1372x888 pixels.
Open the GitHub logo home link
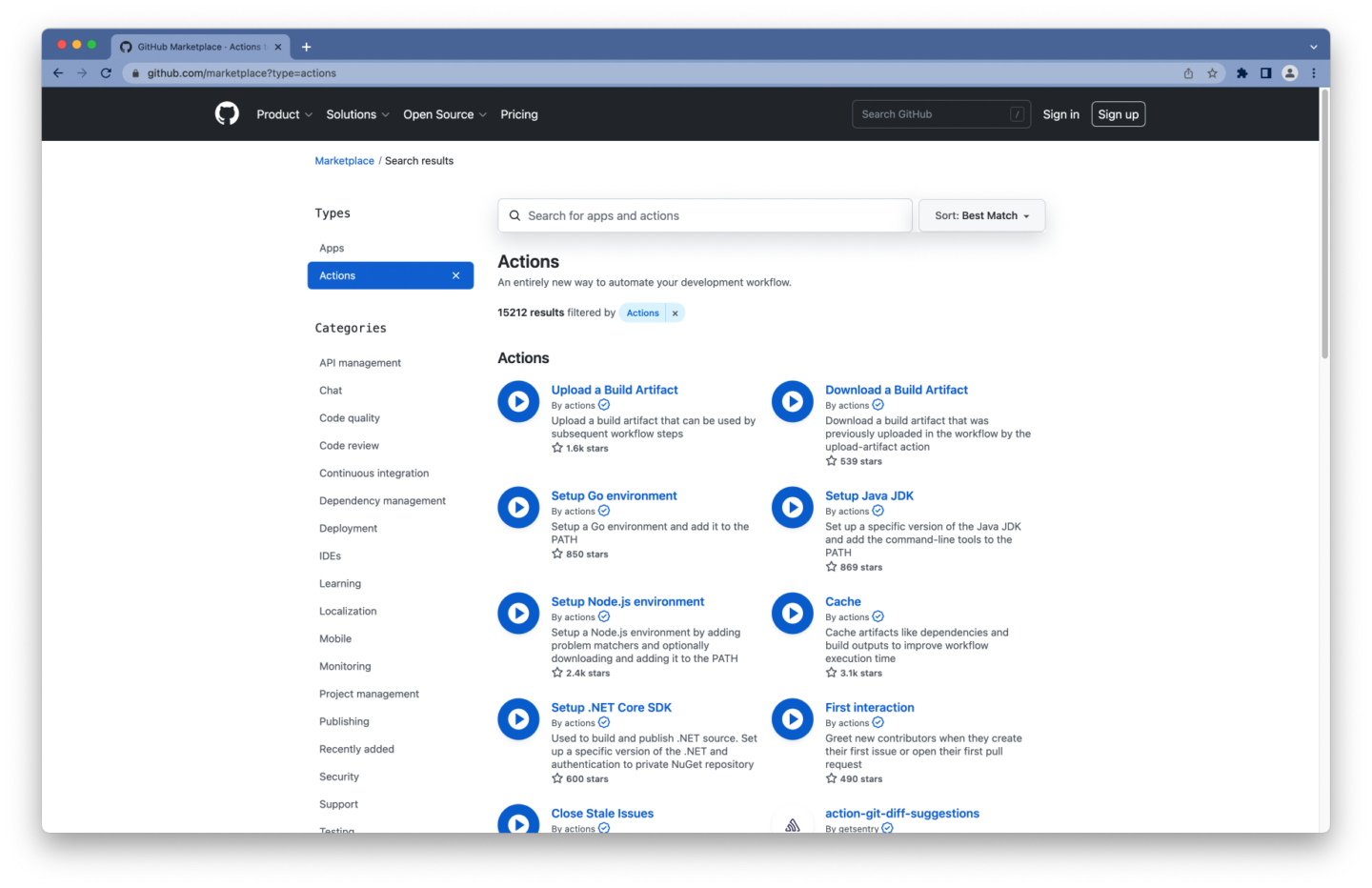point(227,114)
